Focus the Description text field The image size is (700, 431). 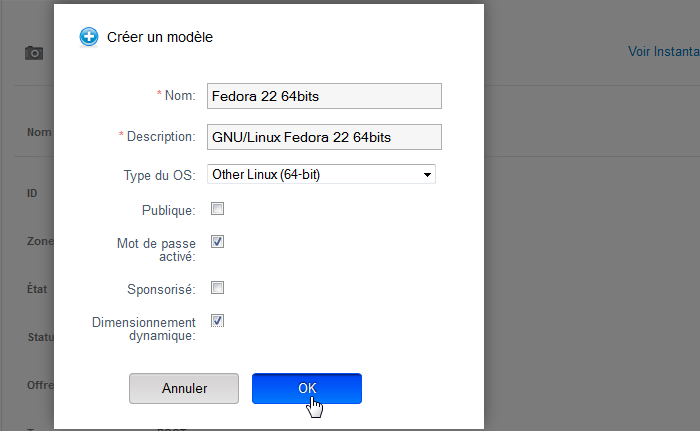[324, 136]
